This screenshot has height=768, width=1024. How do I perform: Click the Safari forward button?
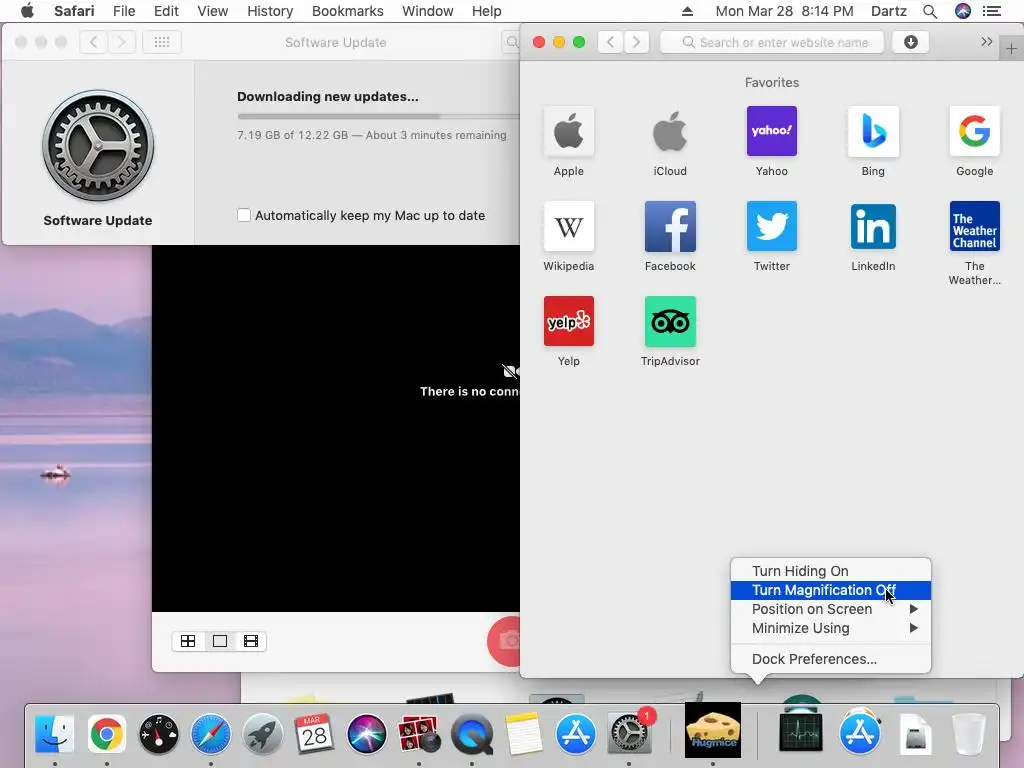636,42
